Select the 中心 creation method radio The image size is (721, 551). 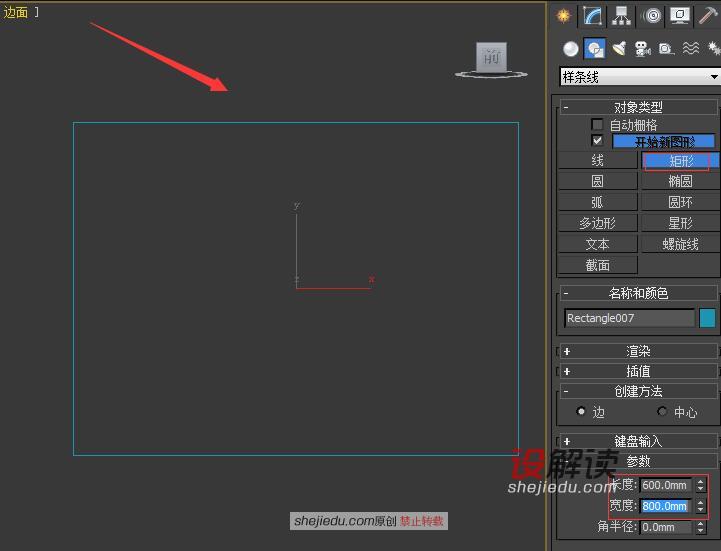click(662, 412)
